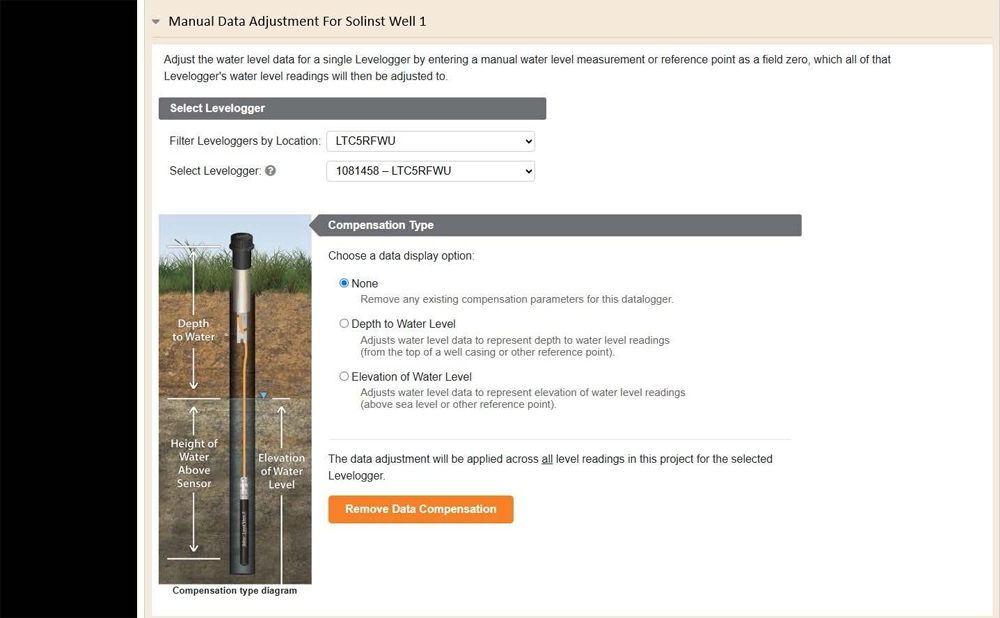Collapse the Manual Data Adjustment section arrow
1000x618 pixels.
pyautogui.click(x=156, y=22)
